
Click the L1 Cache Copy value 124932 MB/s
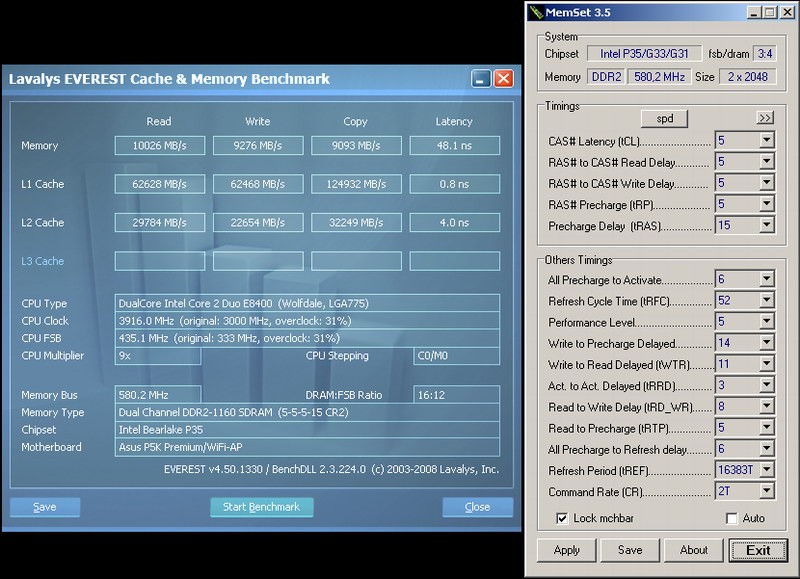(x=356, y=184)
